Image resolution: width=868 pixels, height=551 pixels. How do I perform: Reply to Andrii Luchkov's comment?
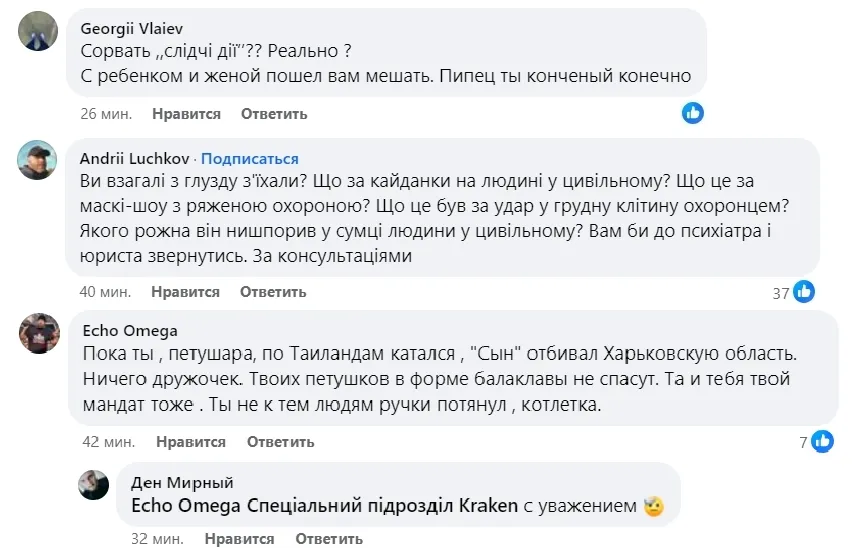(x=273, y=292)
